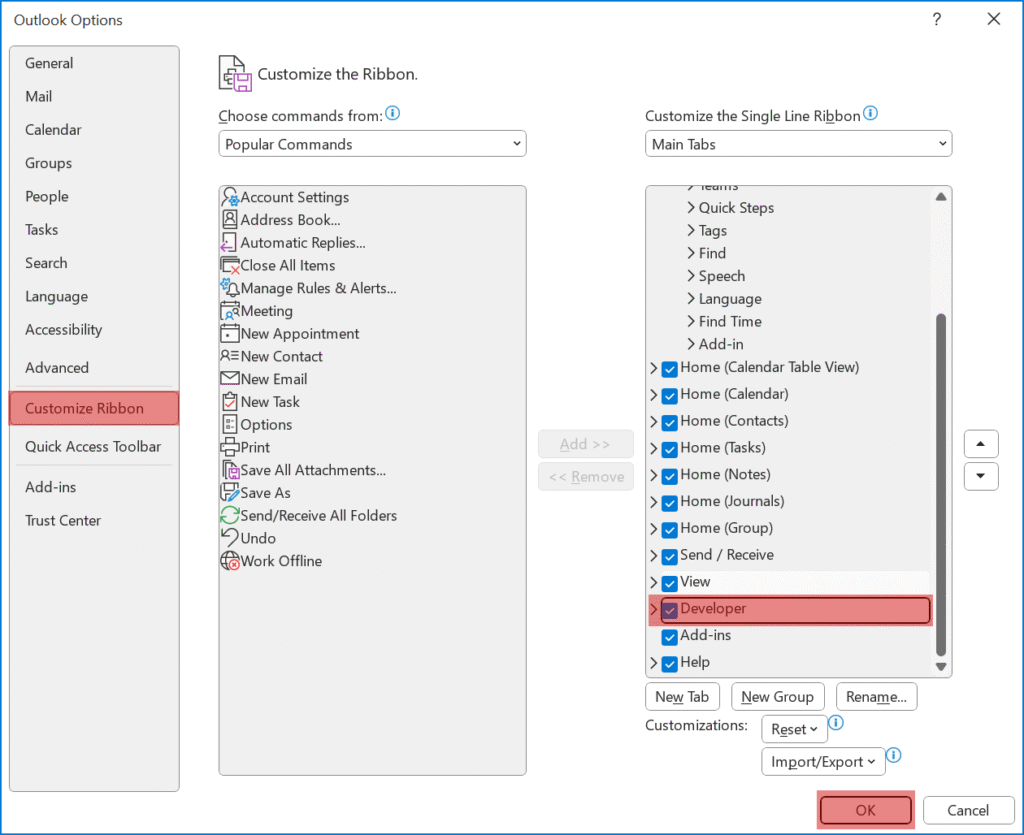Toggle the Home (Tasks) checkbox
Viewport: 1024px width, 835px height.
[x=670, y=448]
